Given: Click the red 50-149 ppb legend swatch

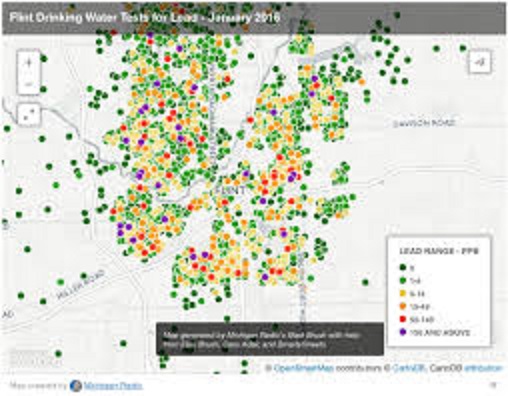Looking at the screenshot, I should tap(403, 319).
